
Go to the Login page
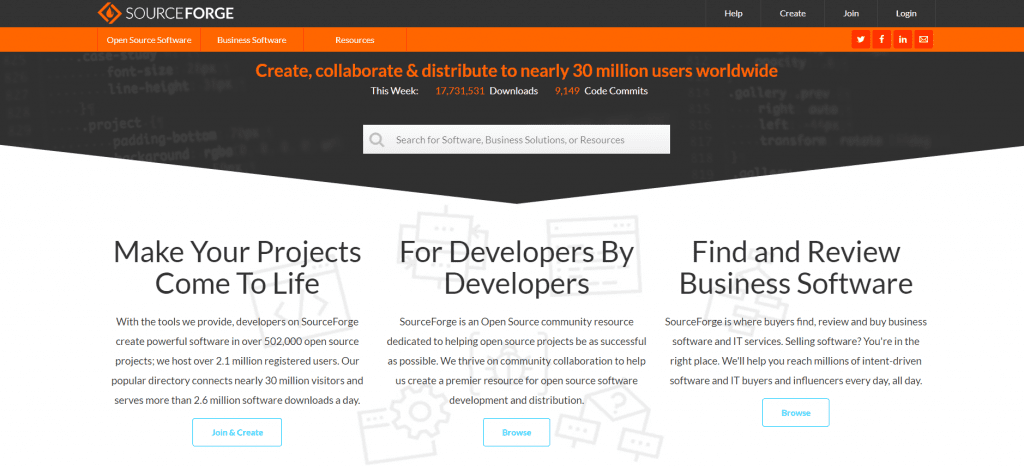(906, 14)
